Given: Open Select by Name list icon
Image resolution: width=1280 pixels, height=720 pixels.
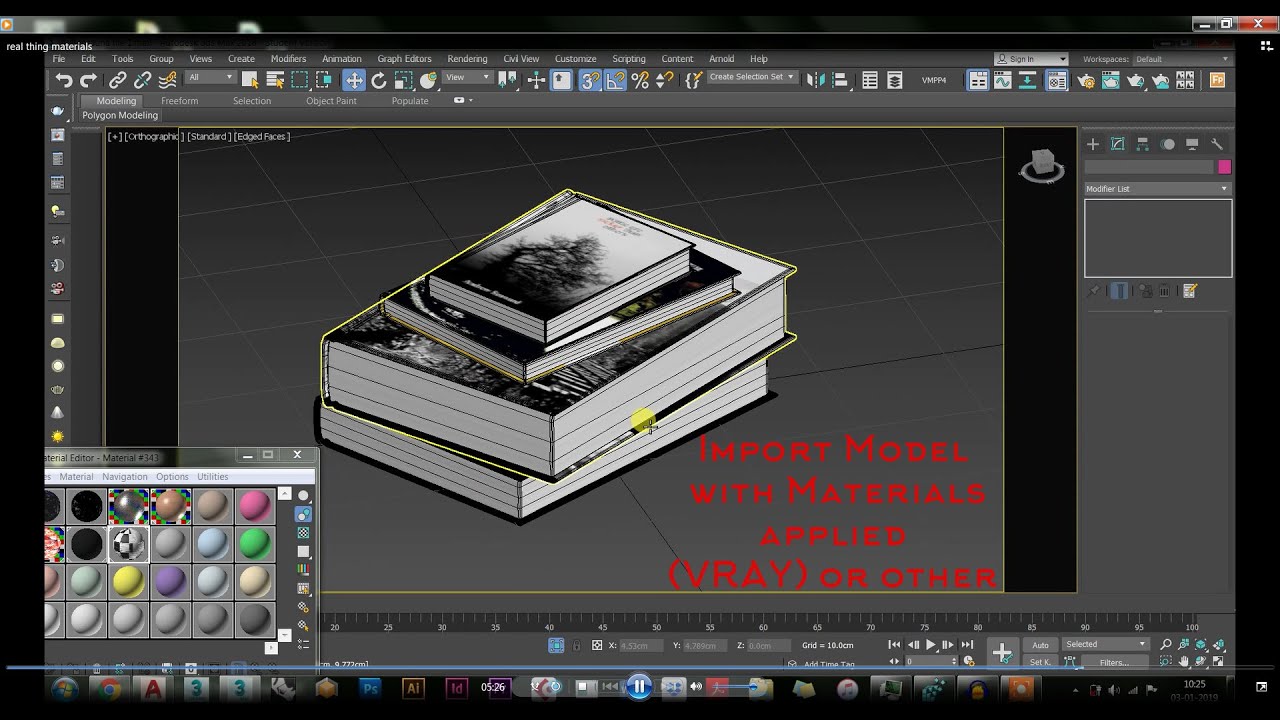Looking at the screenshot, I should (x=275, y=81).
